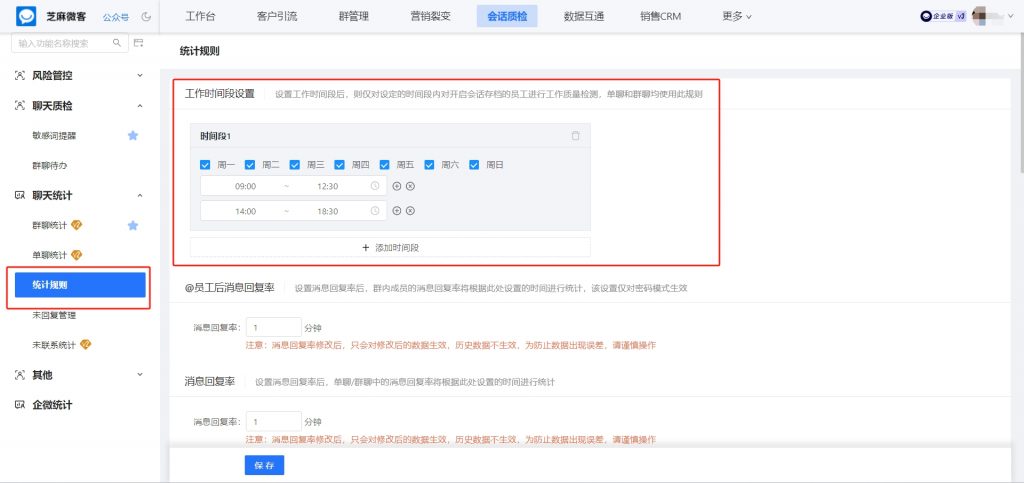Uncheck the 周日 checkbox
1024x483 pixels.
[475, 165]
